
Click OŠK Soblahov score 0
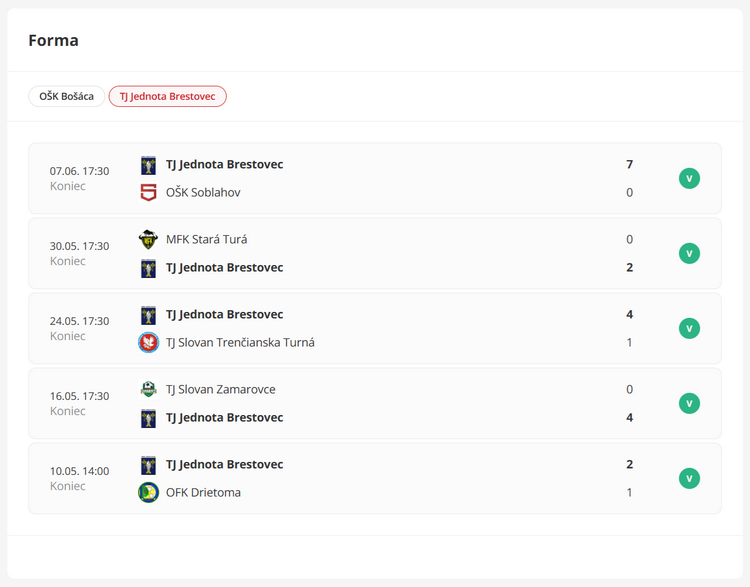pyautogui.click(x=629, y=193)
